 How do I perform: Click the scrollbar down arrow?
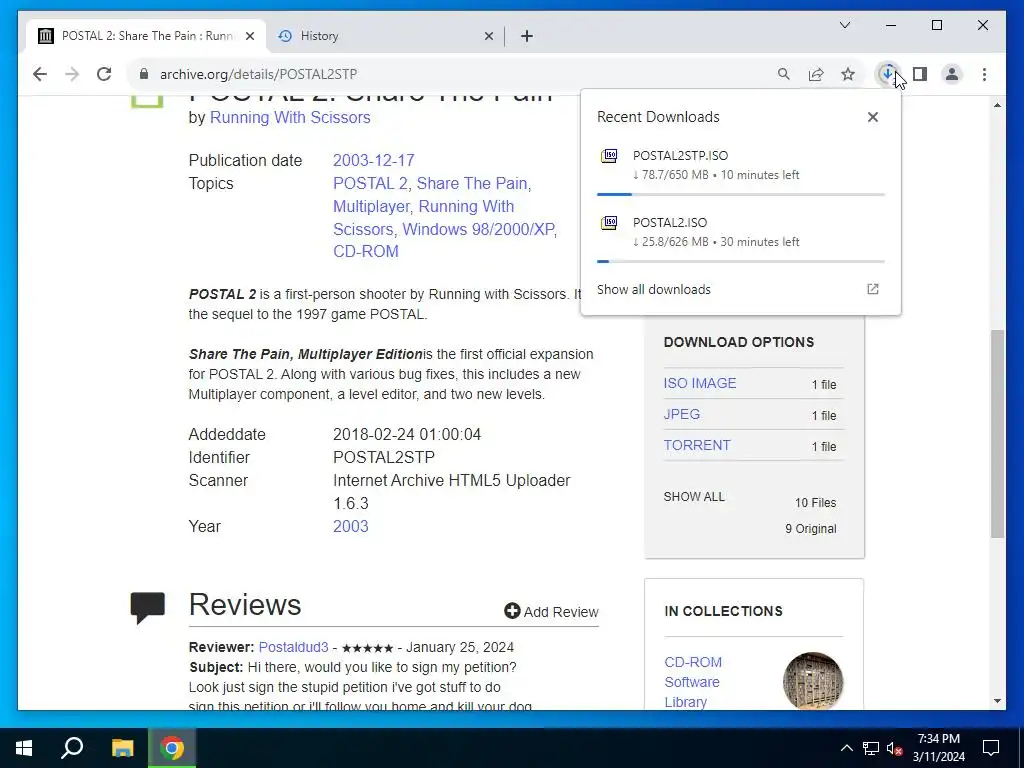997,701
